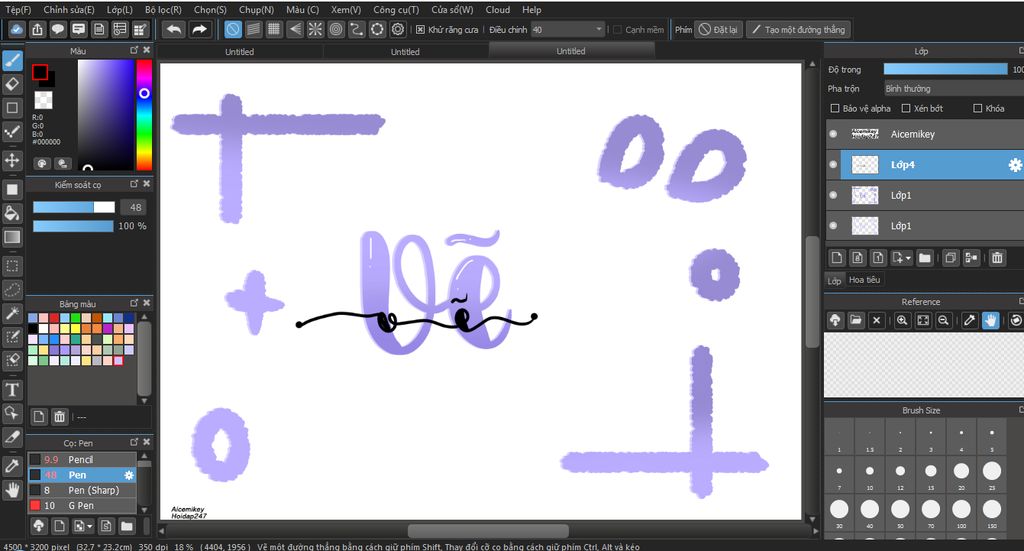Select the Move tool
Viewport: 1024px width, 551px height.
tap(12, 160)
